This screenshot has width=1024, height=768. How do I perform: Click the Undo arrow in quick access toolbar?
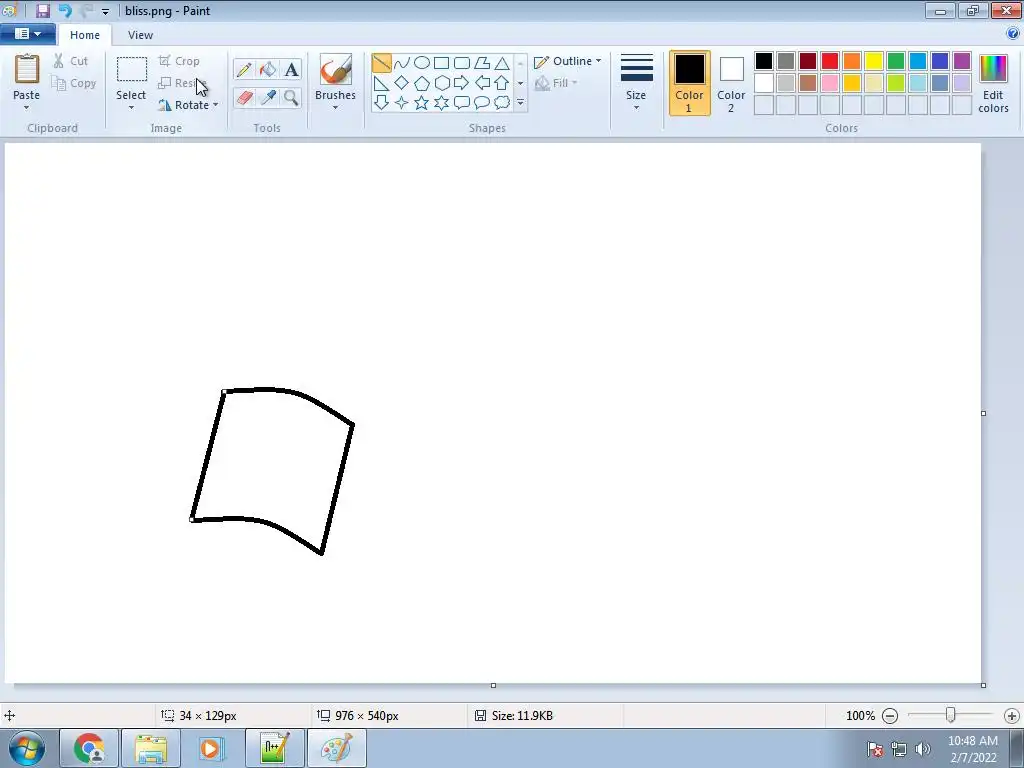click(x=65, y=10)
